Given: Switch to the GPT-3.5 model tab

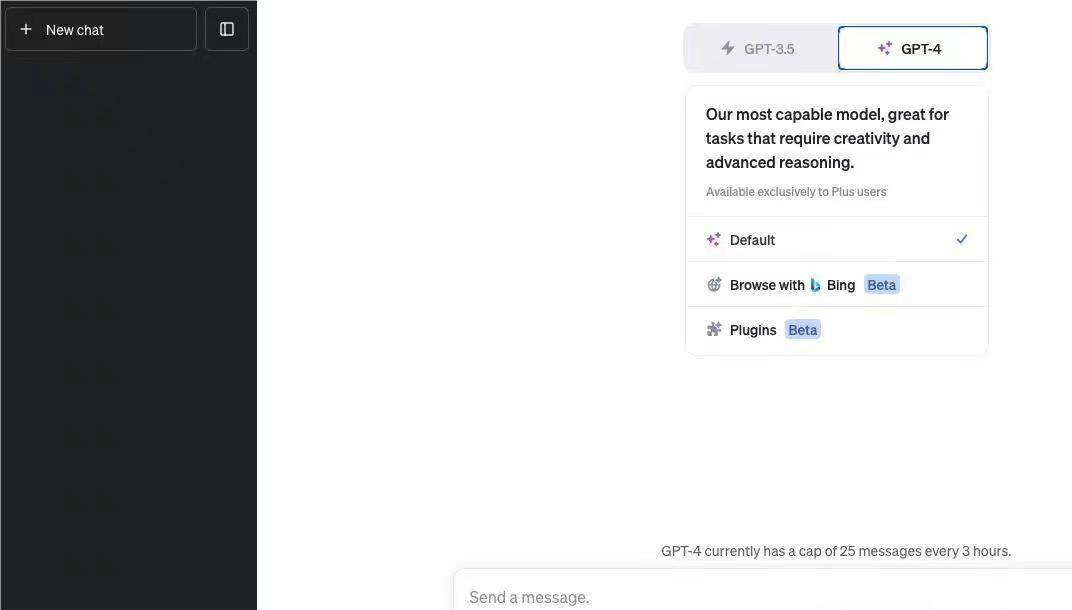Looking at the screenshot, I should point(761,49).
